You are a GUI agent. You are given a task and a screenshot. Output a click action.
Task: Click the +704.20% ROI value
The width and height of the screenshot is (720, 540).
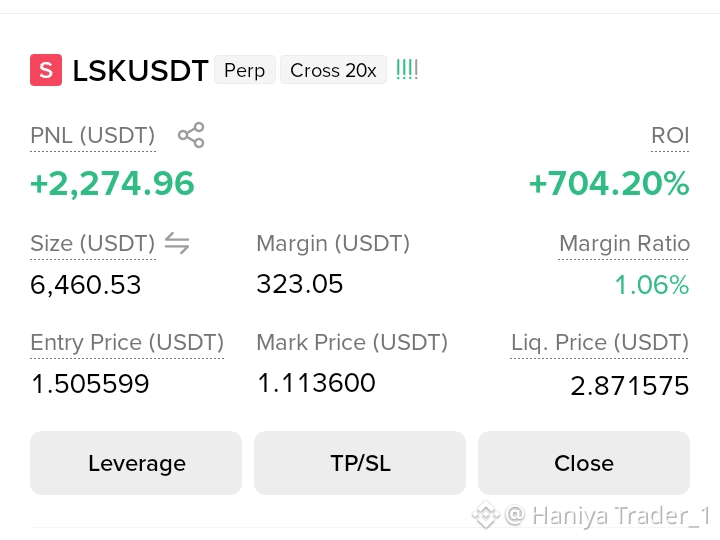(609, 184)
